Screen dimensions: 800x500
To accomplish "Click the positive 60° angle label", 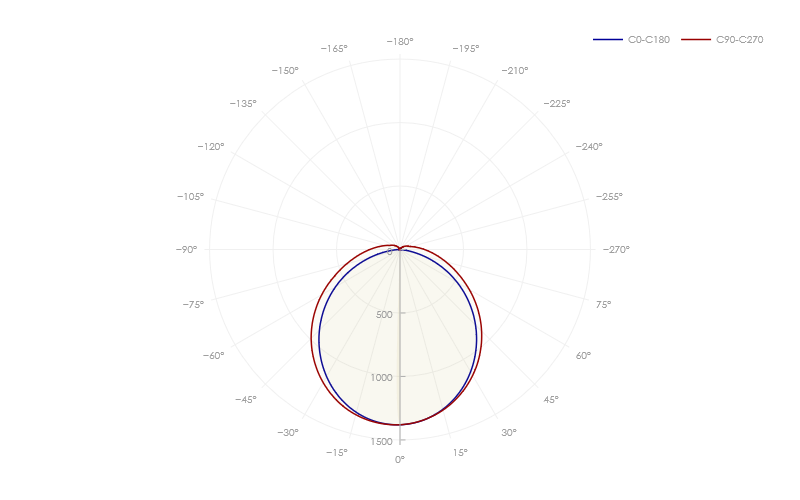I will [583, 356].
